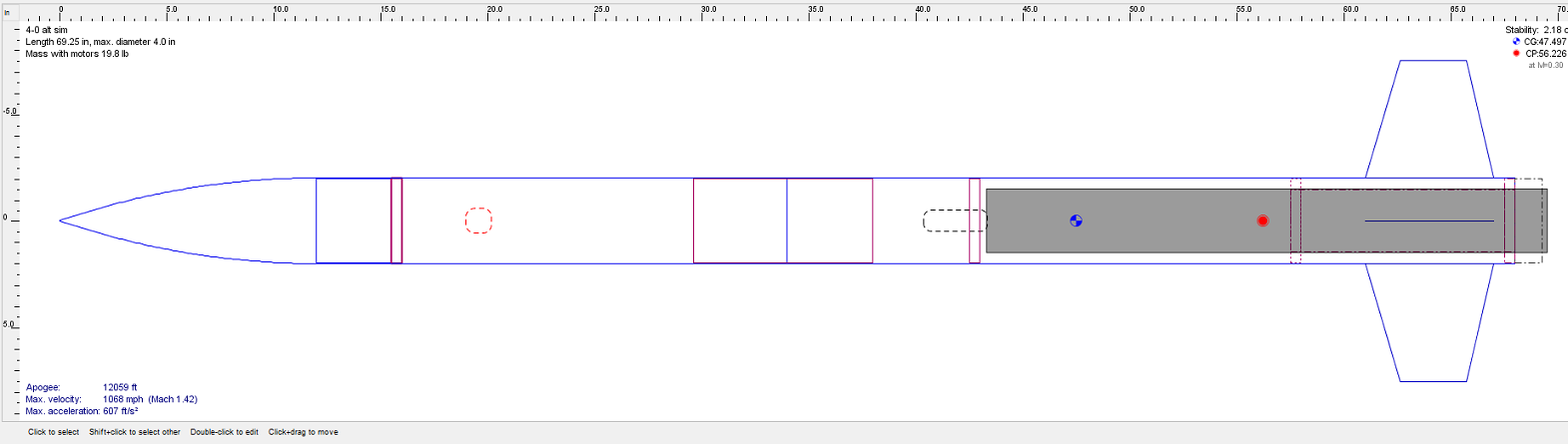Click the CP legend icon at top right
1568x444 pixels.
(1516, 54)
